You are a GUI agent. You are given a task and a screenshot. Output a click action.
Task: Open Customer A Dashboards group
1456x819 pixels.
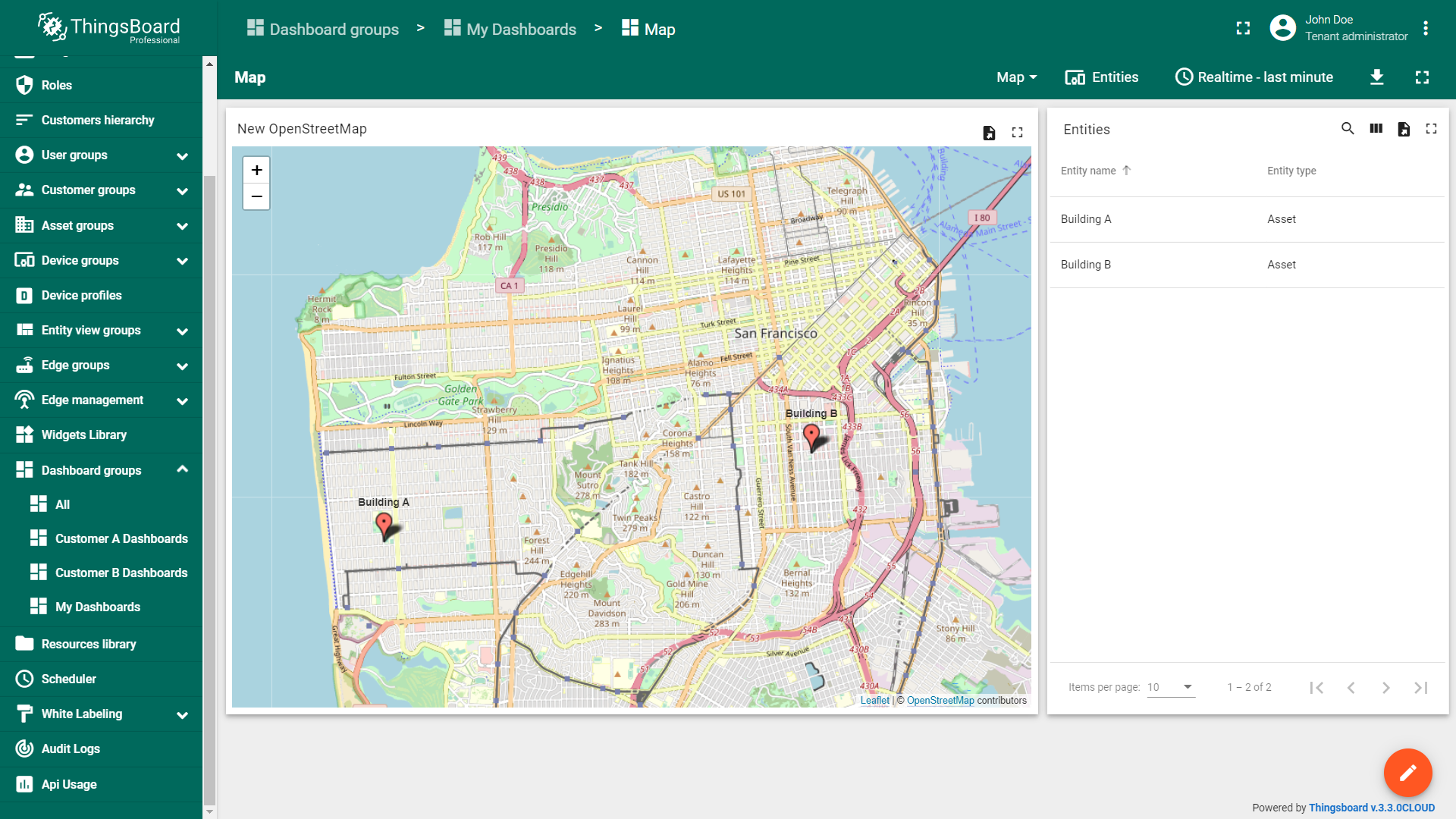(x=102, y=538)
